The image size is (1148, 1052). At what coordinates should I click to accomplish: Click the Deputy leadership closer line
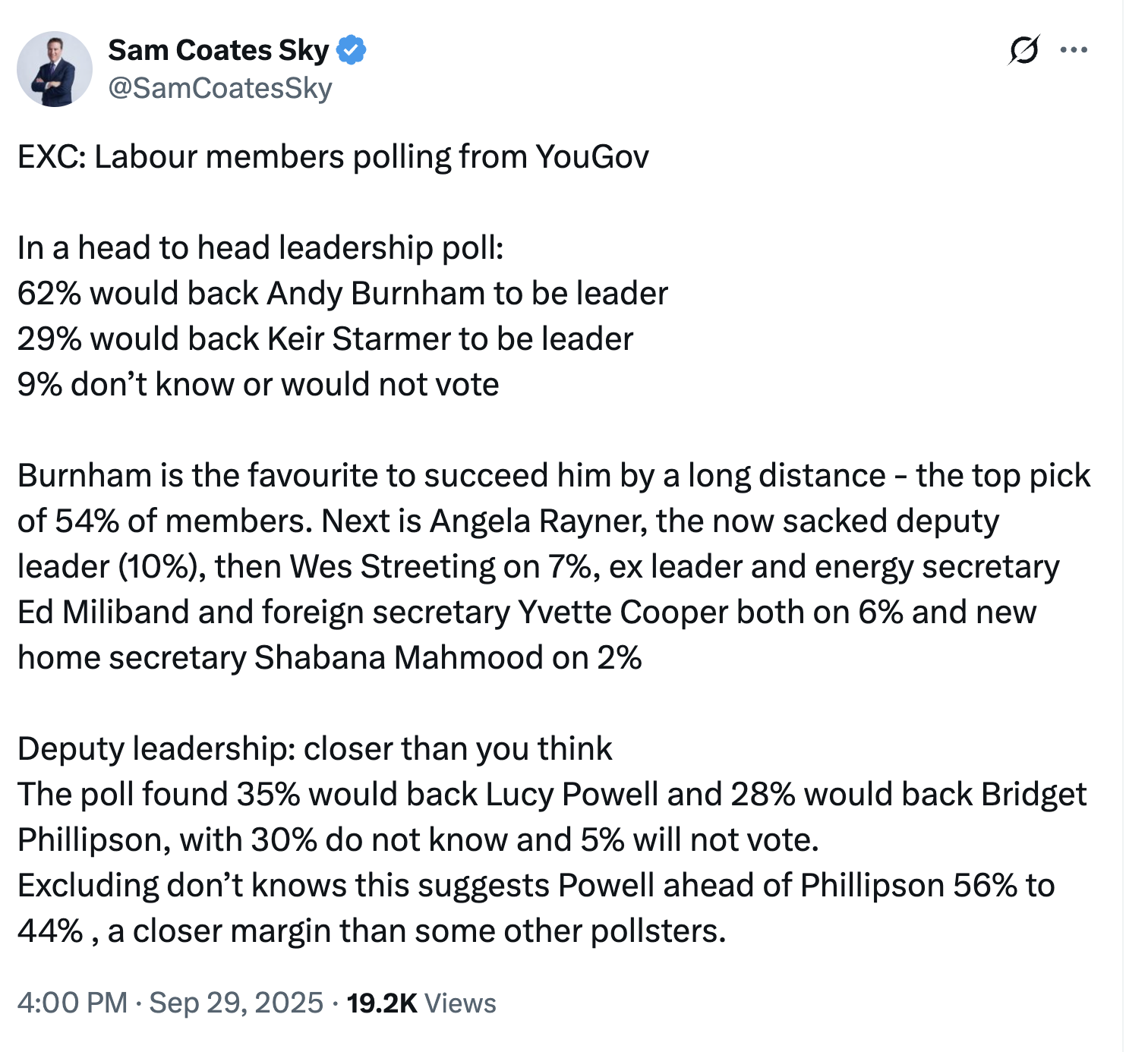pos(314,749)
